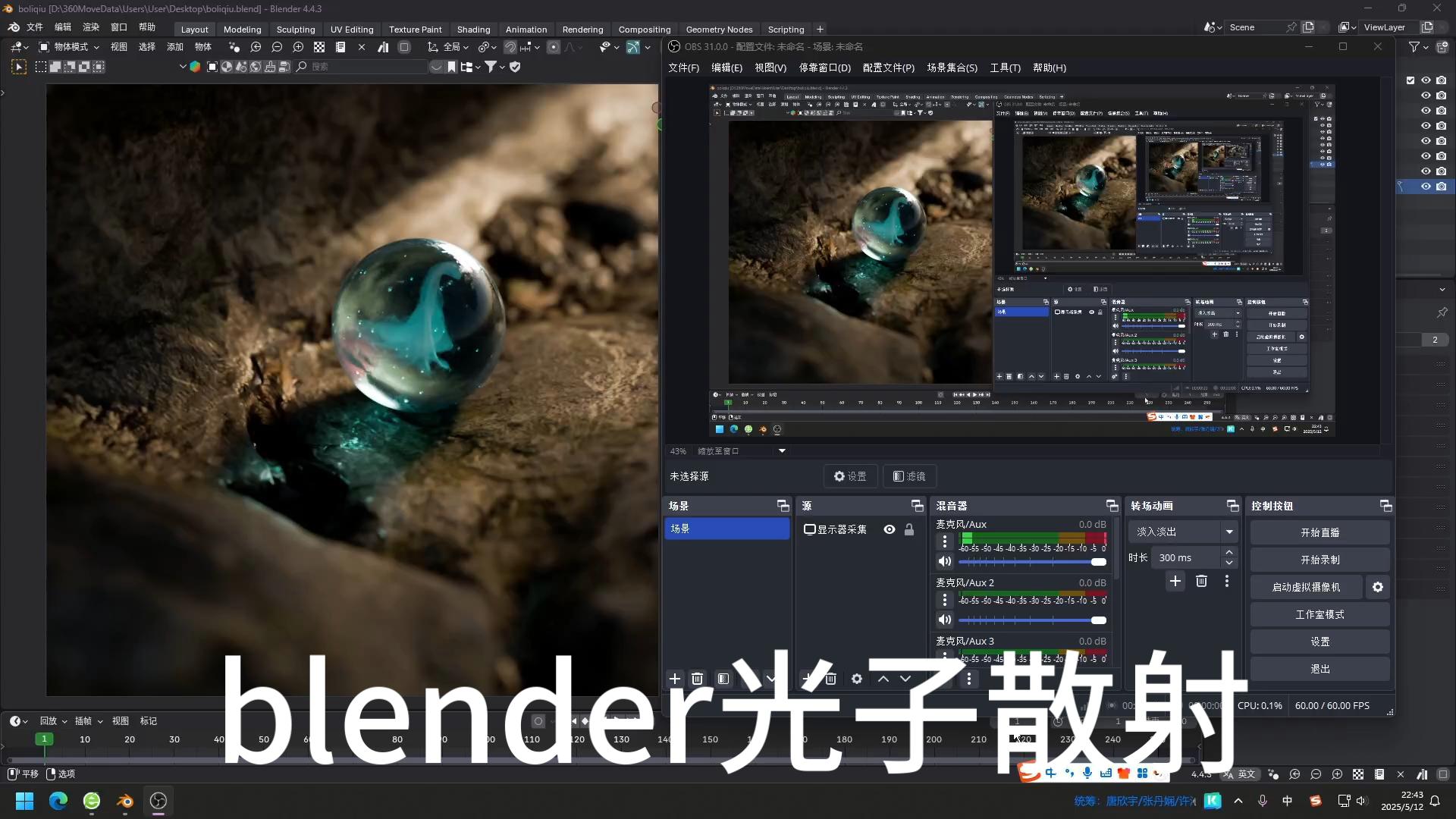Image resolution: width=1456 pixels, height=819 pixels.
Task: Open the timeline 回放 dropdown
Action: tap(53, 721)
